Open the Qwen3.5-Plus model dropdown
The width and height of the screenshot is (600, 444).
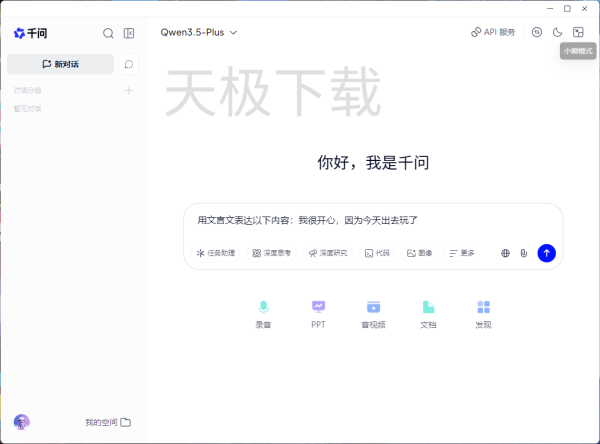pyautogui.click(x=199, y=32)
